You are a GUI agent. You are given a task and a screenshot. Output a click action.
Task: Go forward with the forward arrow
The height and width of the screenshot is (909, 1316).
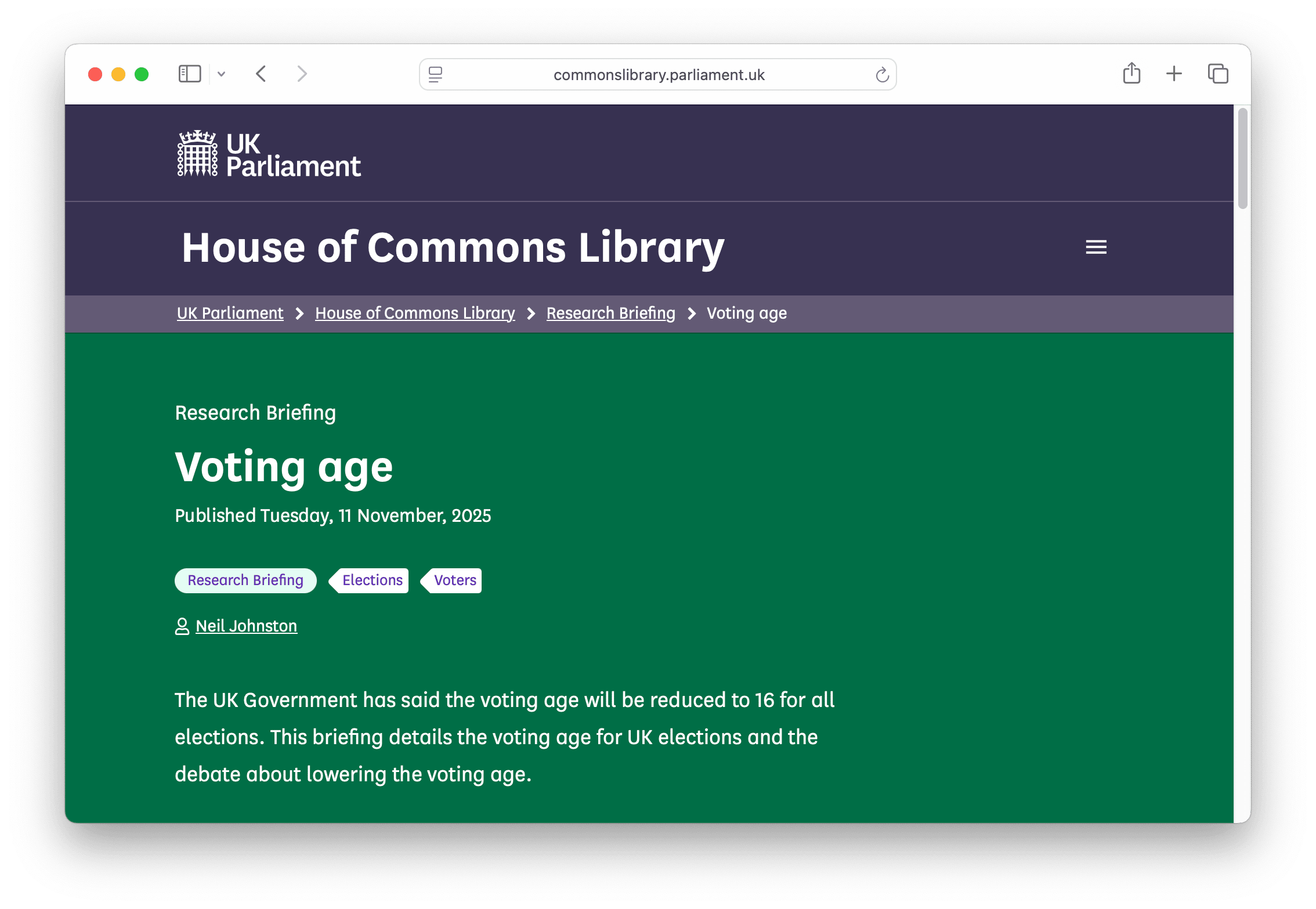[302, 74]
